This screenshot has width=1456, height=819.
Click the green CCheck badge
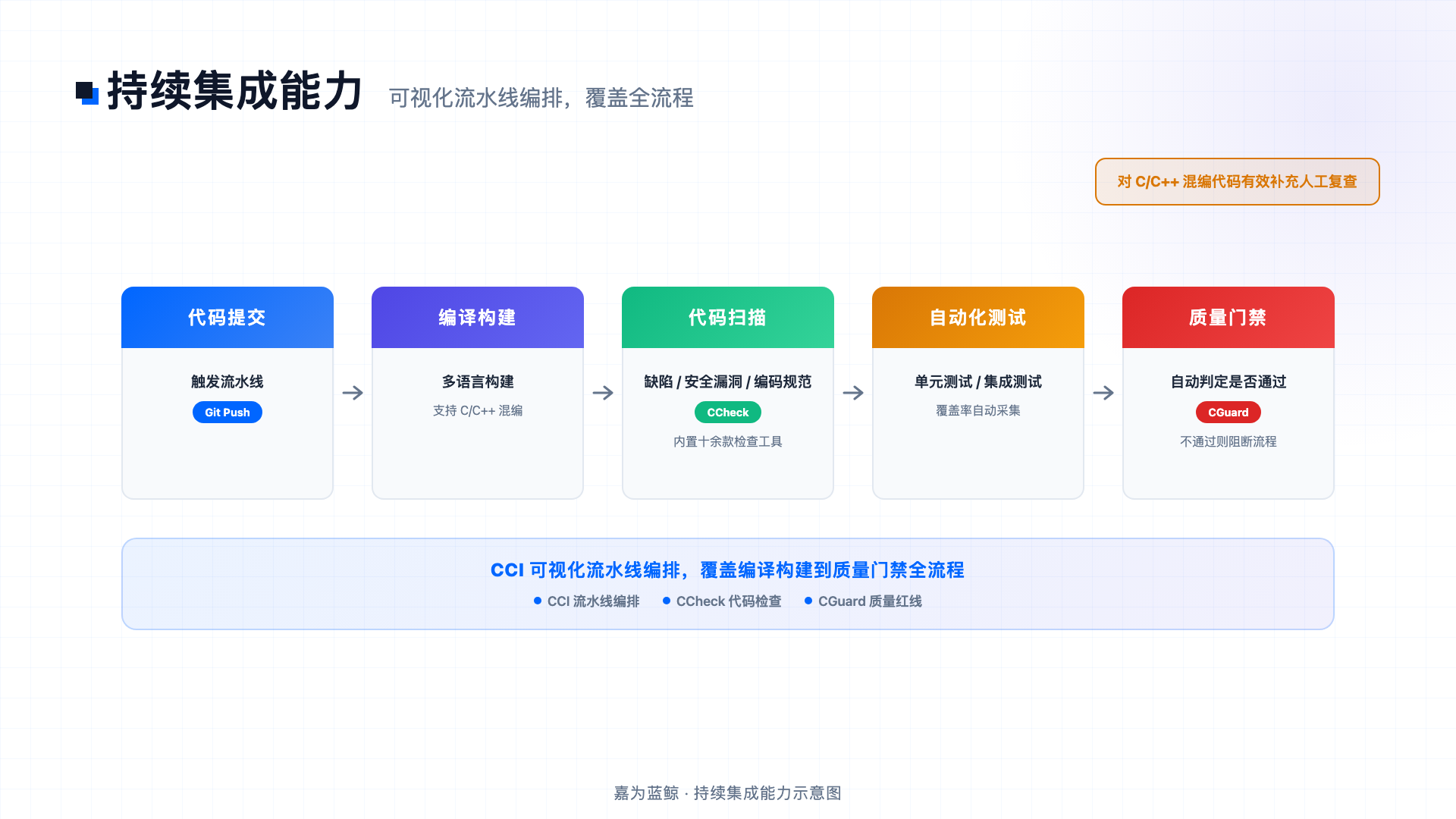pos(728,413)
